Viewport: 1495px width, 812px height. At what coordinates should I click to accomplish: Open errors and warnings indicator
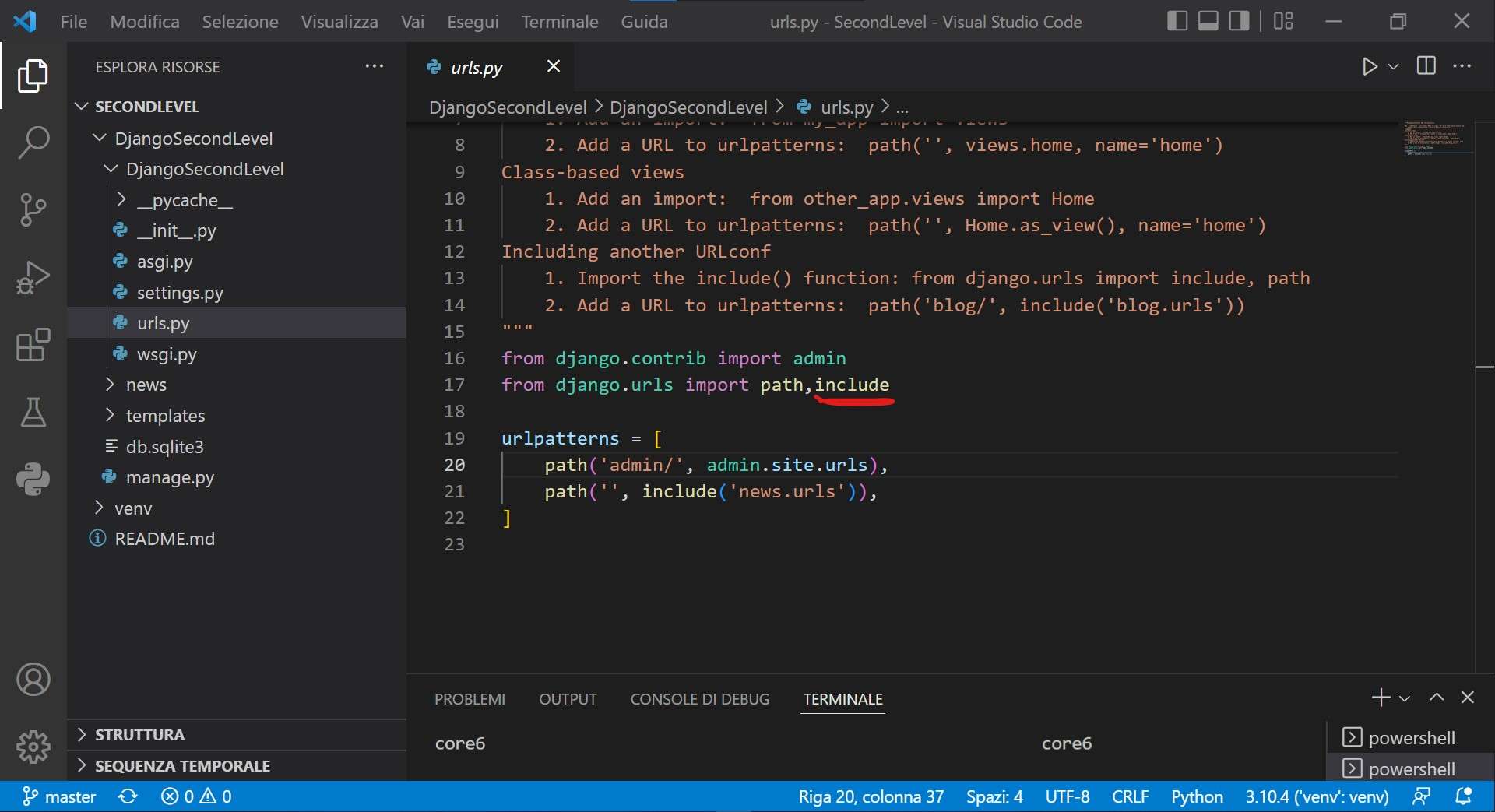pyautogui.click(x=196, y=796)
